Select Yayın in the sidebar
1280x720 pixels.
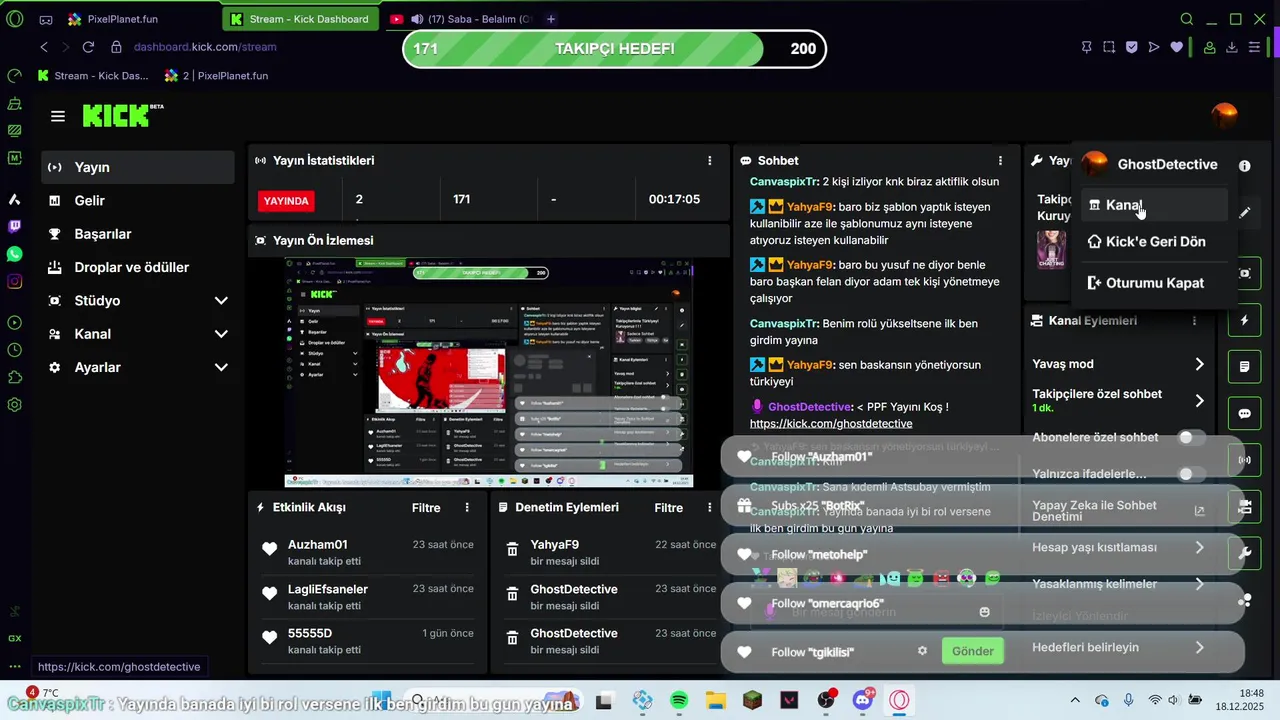138,167
